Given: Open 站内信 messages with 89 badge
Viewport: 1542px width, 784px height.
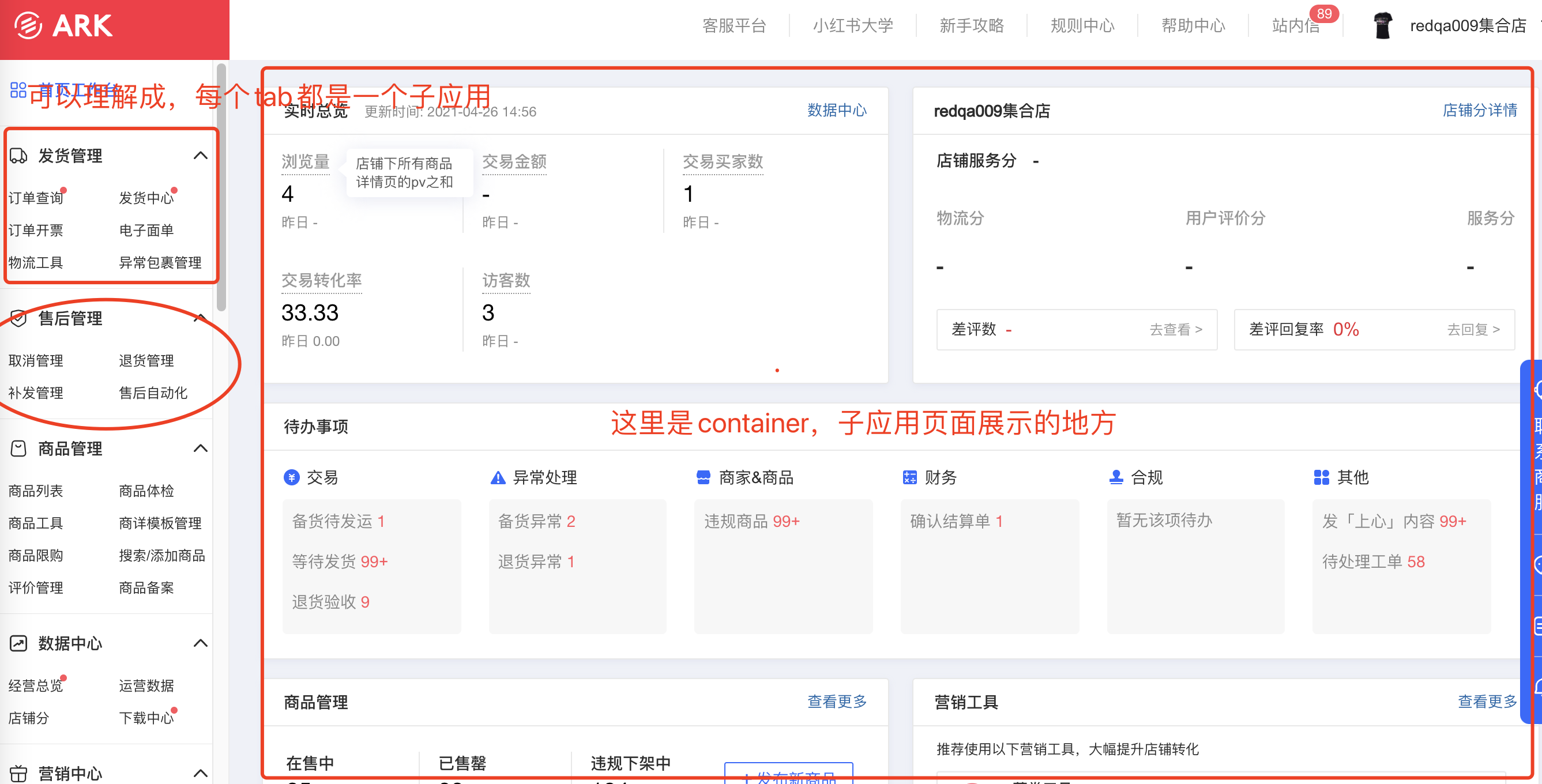Looking at the screenshot, I should coord(1296,26).
